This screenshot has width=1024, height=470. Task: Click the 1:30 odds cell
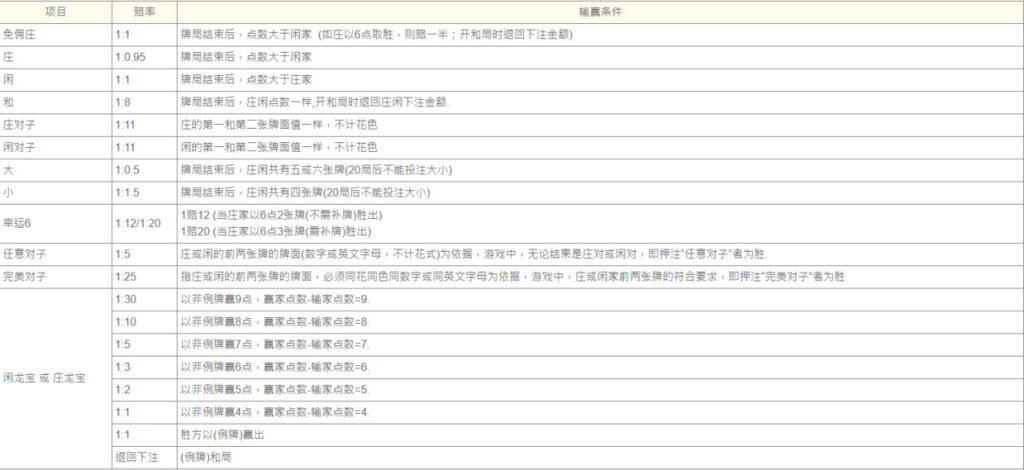pyautogui.click(x=127, y=299)
